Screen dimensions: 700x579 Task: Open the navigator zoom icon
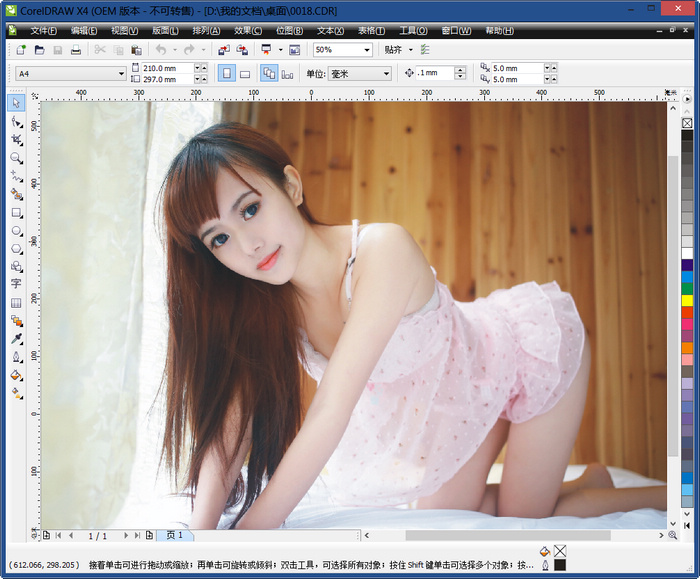[x=673, y=535]
